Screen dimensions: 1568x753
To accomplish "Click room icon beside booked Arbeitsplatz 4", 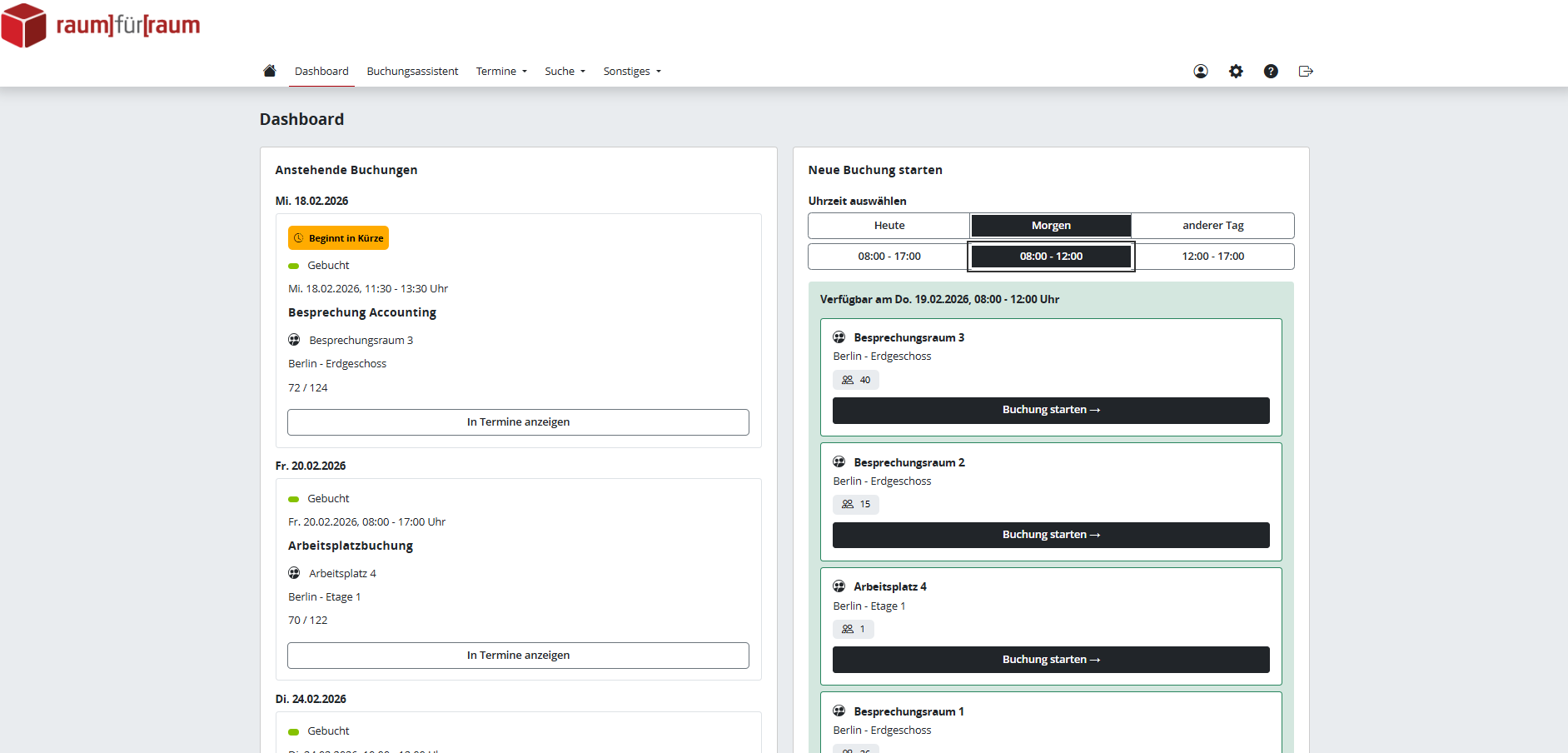I will pyautogui.click(x=294, y=573).
